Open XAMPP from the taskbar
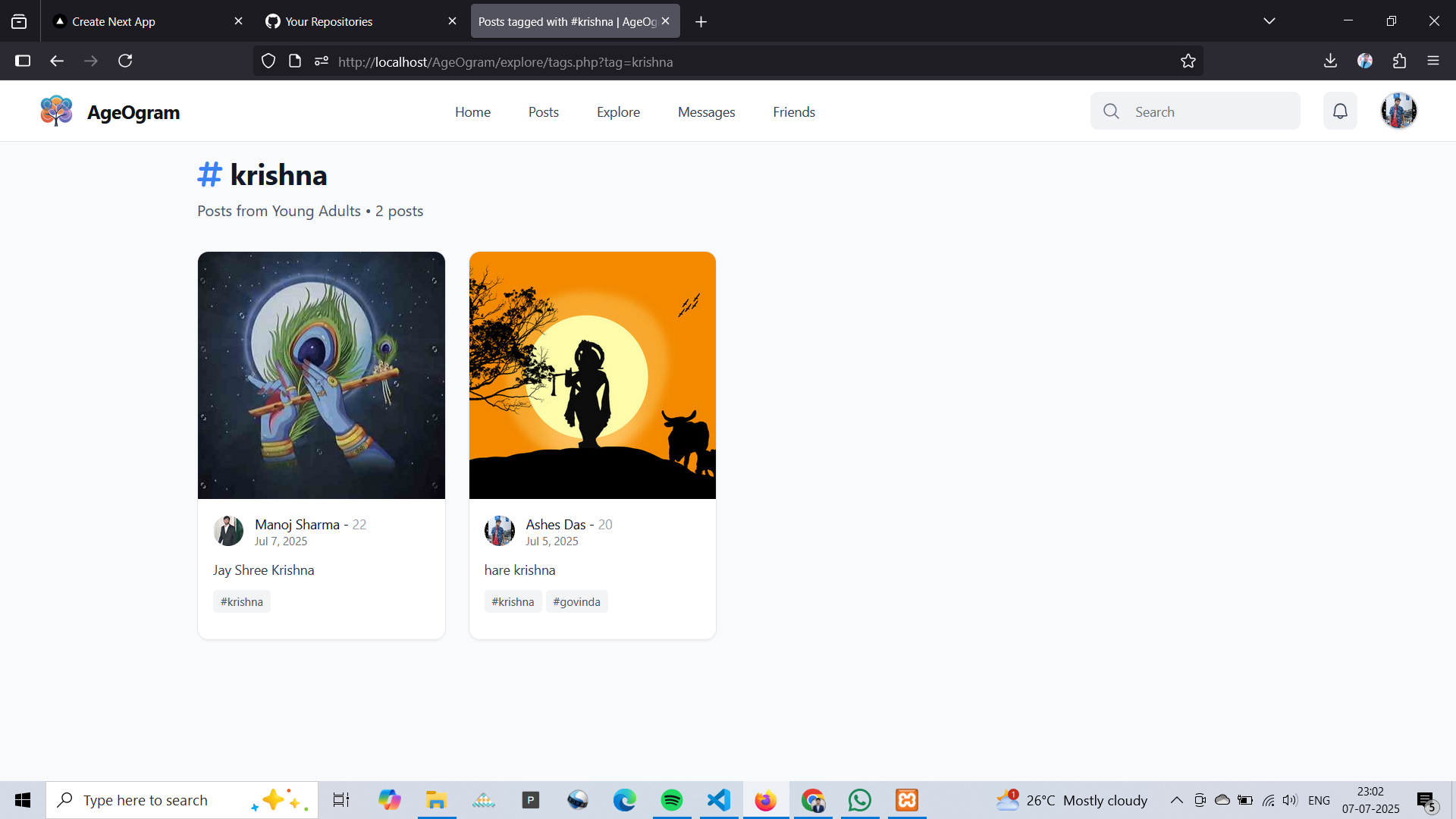Image resolution: width=1456 pixels, height=819 pixels. [x=907, y=800]
